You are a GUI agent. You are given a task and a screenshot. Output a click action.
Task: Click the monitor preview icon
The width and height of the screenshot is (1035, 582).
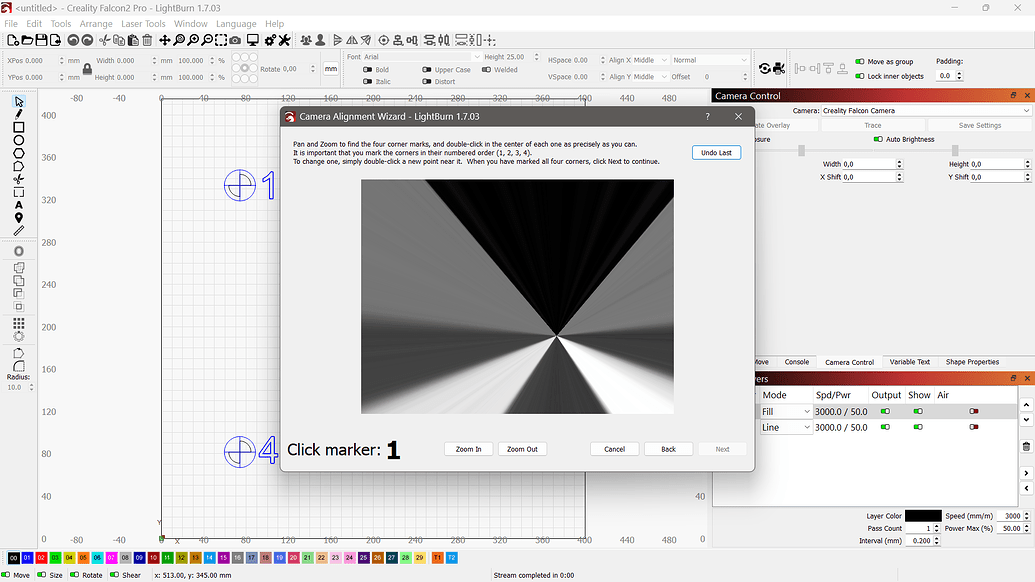252,40
